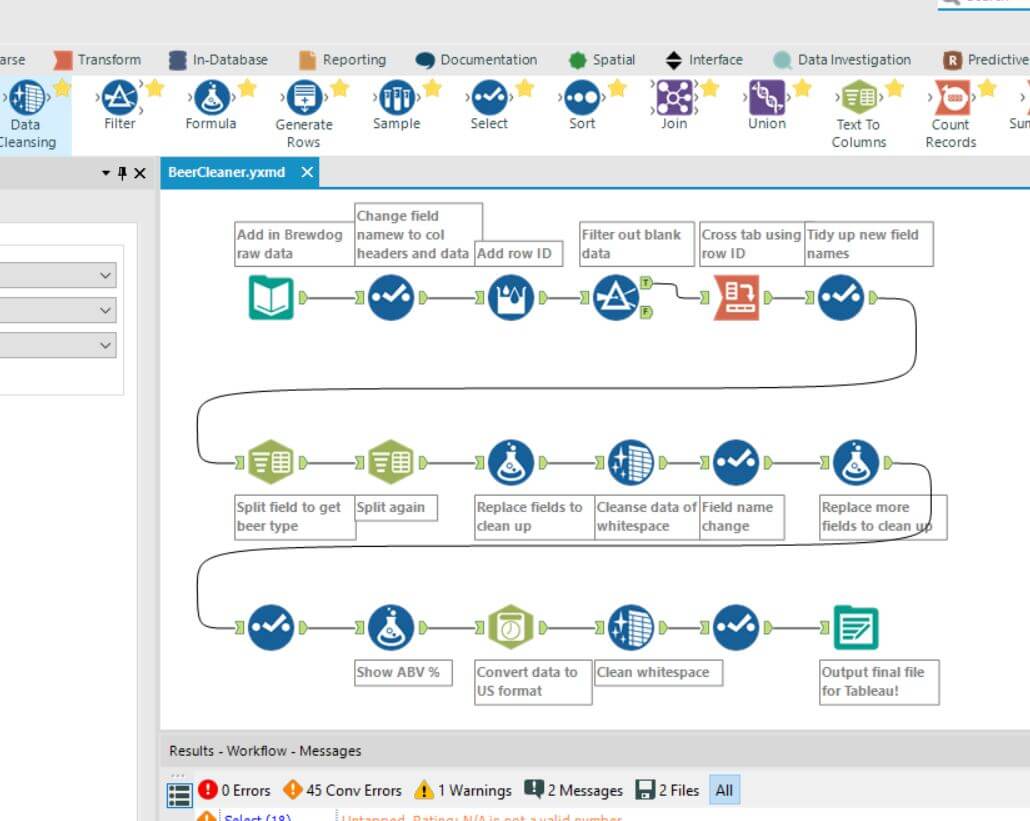This screenshot has height=821, width=1030.
Task: Toggle favorite star on the Filter tool
Action: pyautogui.click(x=154, y=87)
